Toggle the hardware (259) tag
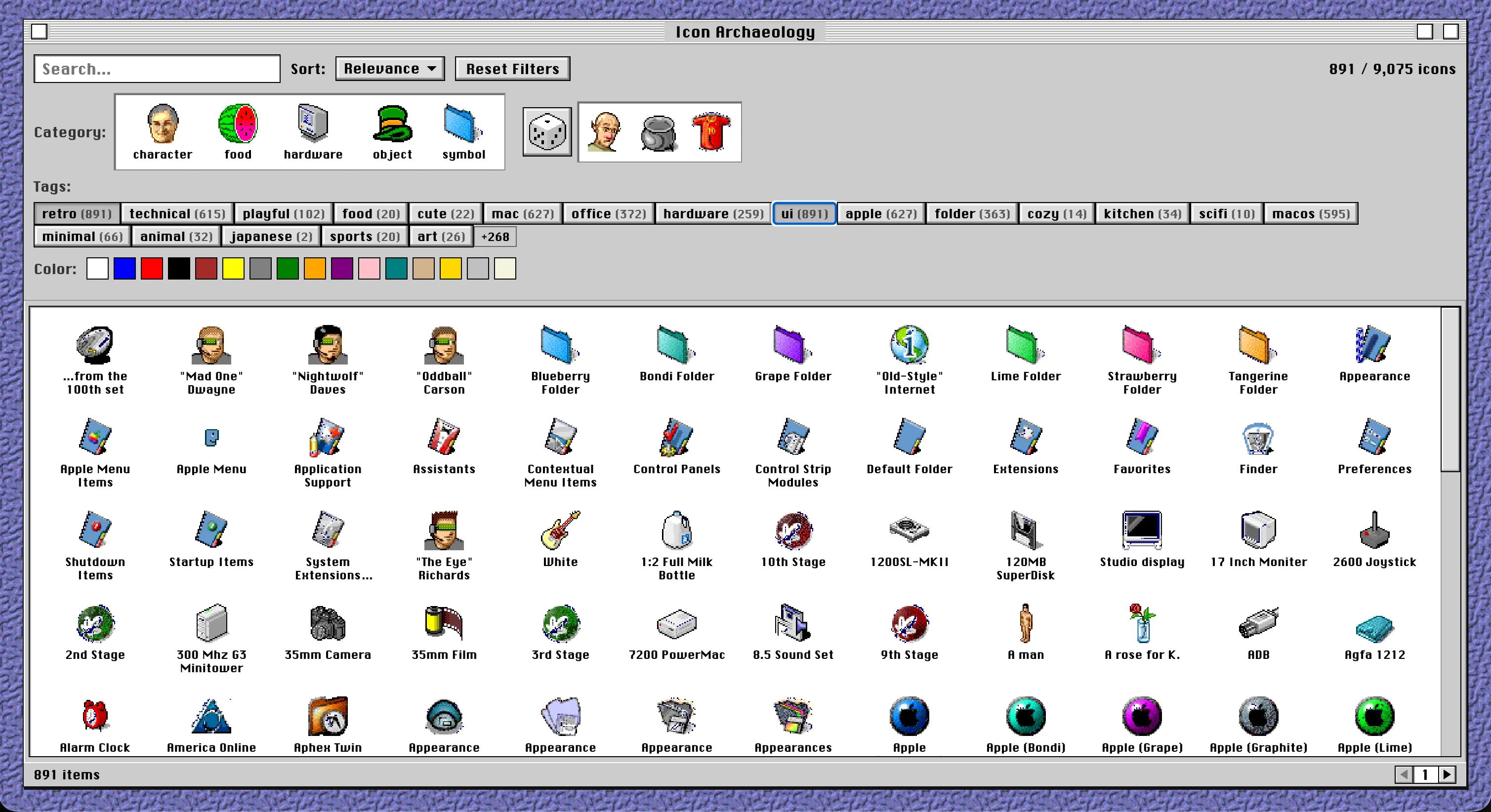Viewport: 1491px width, 812px height. pyautogui.click(x=713, y=213)
